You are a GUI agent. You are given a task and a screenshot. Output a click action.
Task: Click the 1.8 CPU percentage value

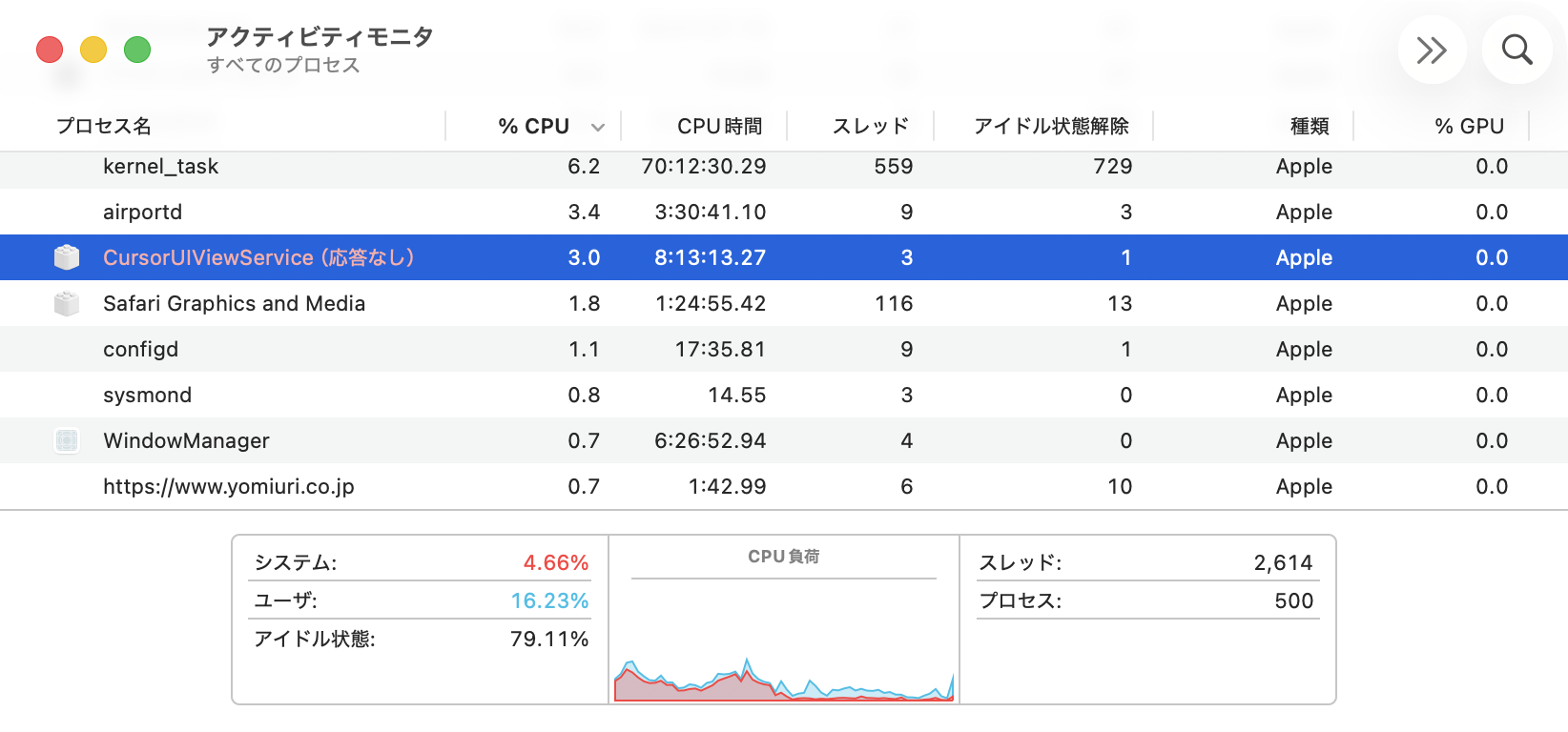(x=584, y=303)
